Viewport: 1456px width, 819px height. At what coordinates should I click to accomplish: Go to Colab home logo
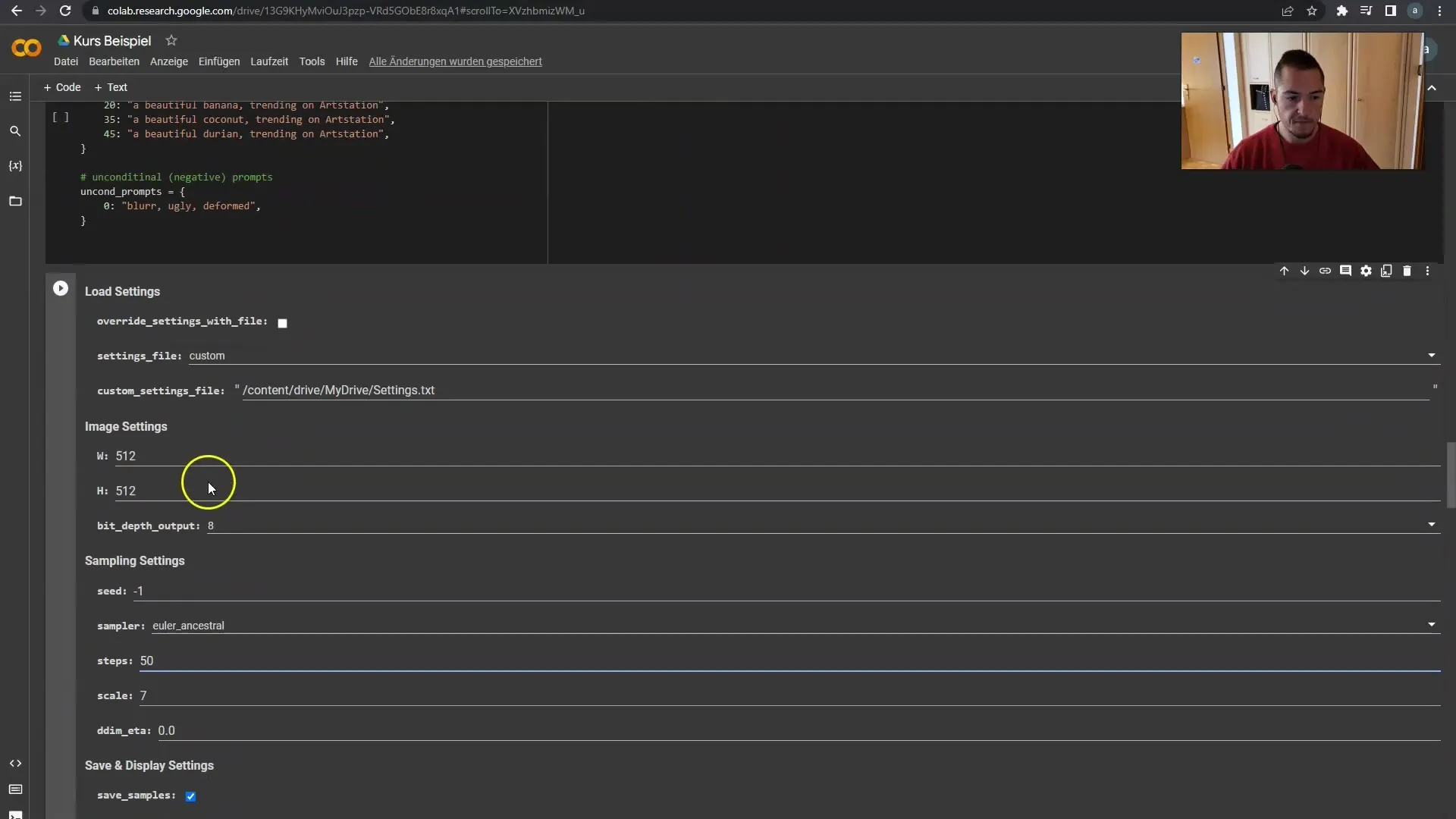tap(27, 49)
